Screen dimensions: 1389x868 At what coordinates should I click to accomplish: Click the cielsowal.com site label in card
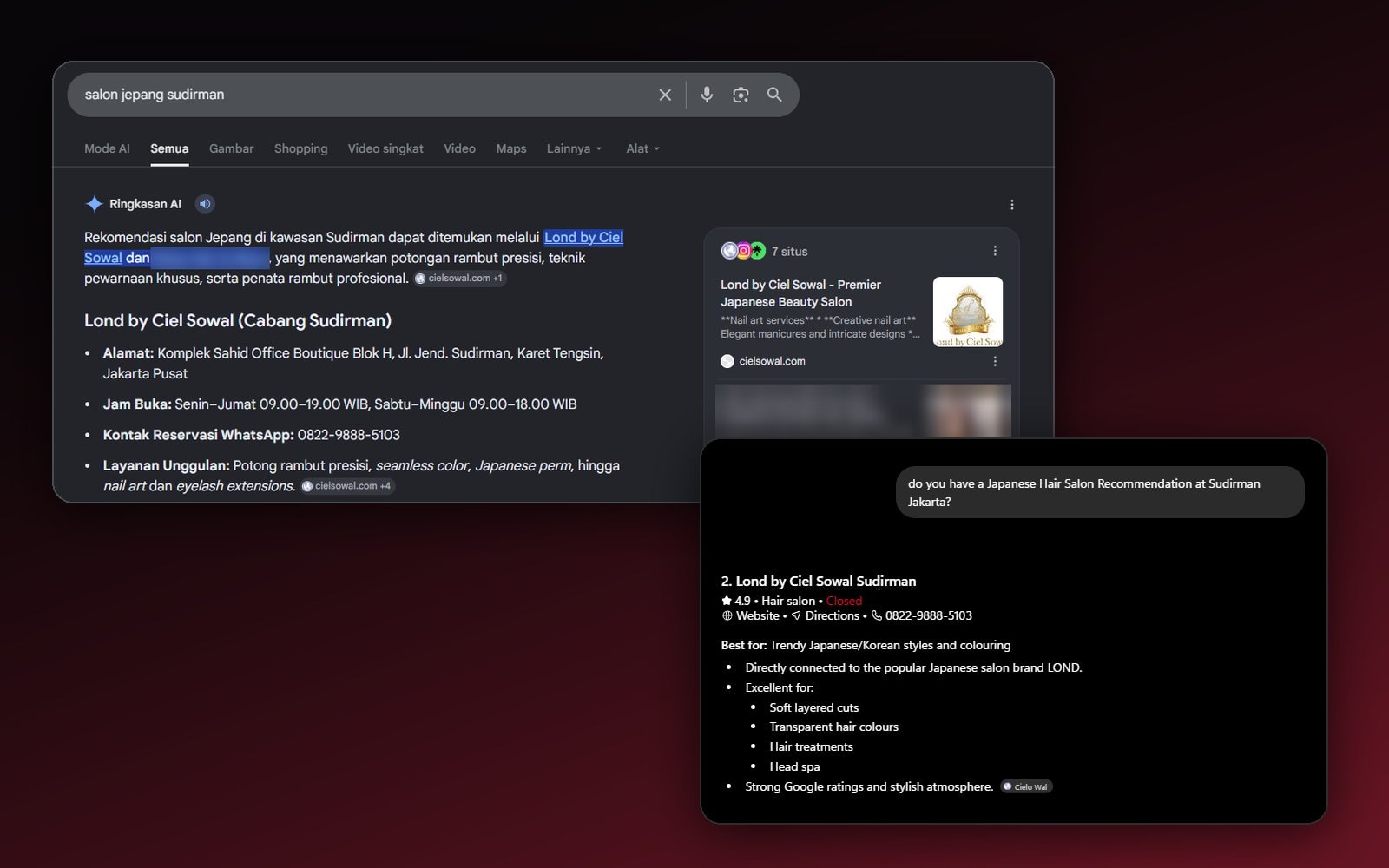tap(772, 361)
